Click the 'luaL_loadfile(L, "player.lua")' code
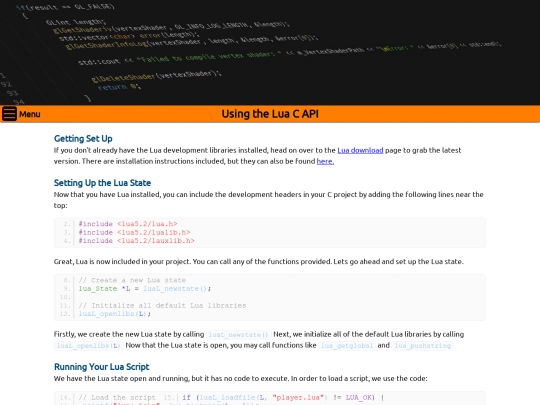The width and height of the screenshot is (540, 405). pos(264,397)
